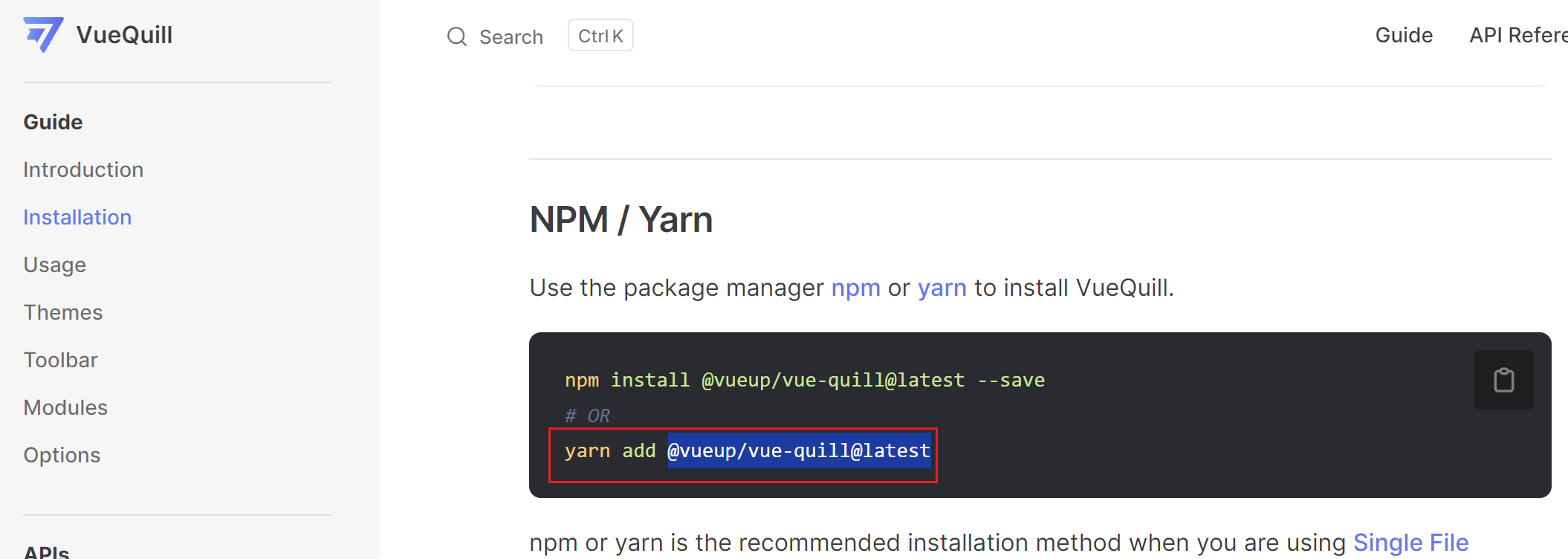This screenshot has width=1568, height=559.
Task: Open the Guide top navigation item
Action: click(x=1404, y=35)
